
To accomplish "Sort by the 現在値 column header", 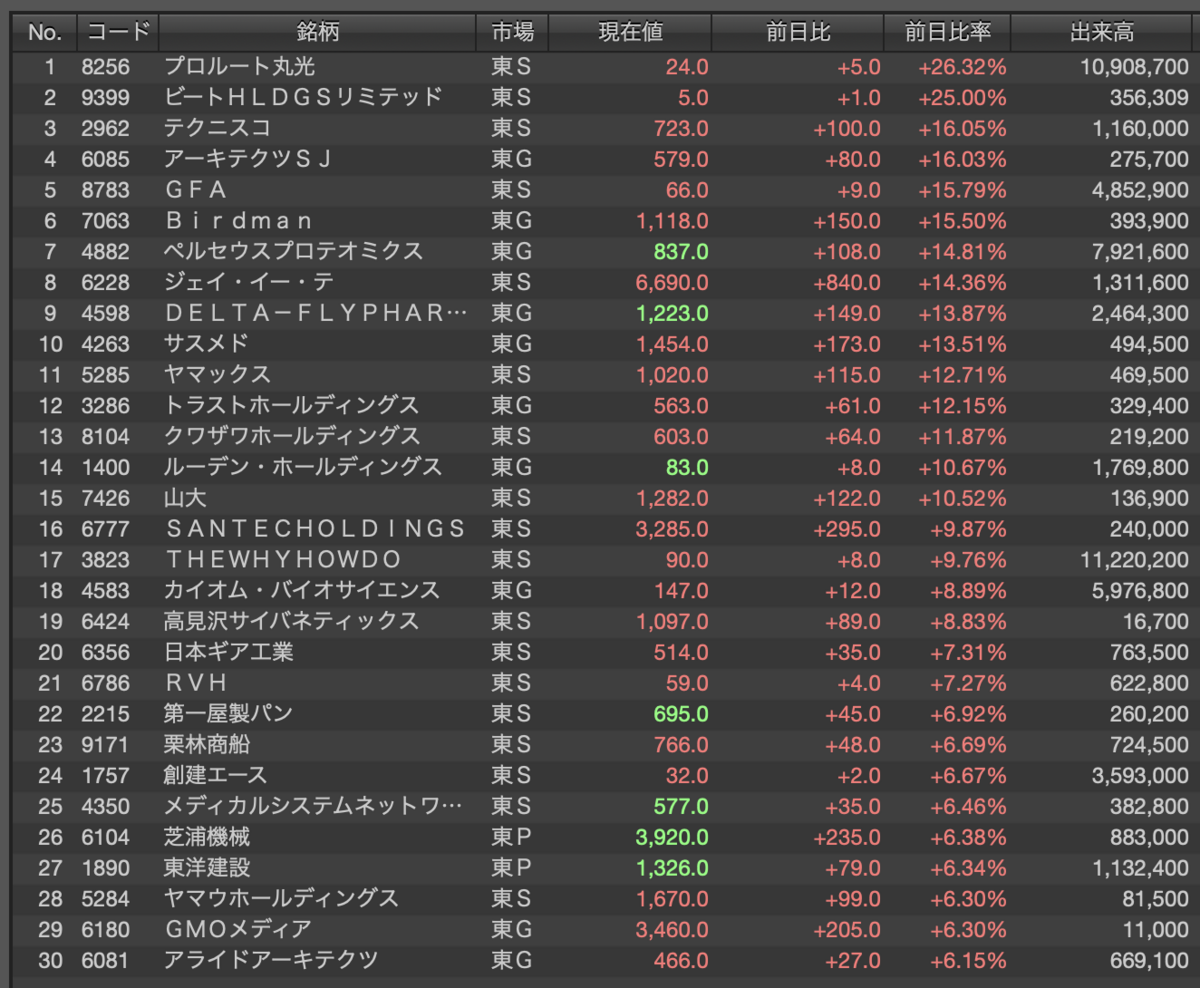I will click(x=630, y=32).
